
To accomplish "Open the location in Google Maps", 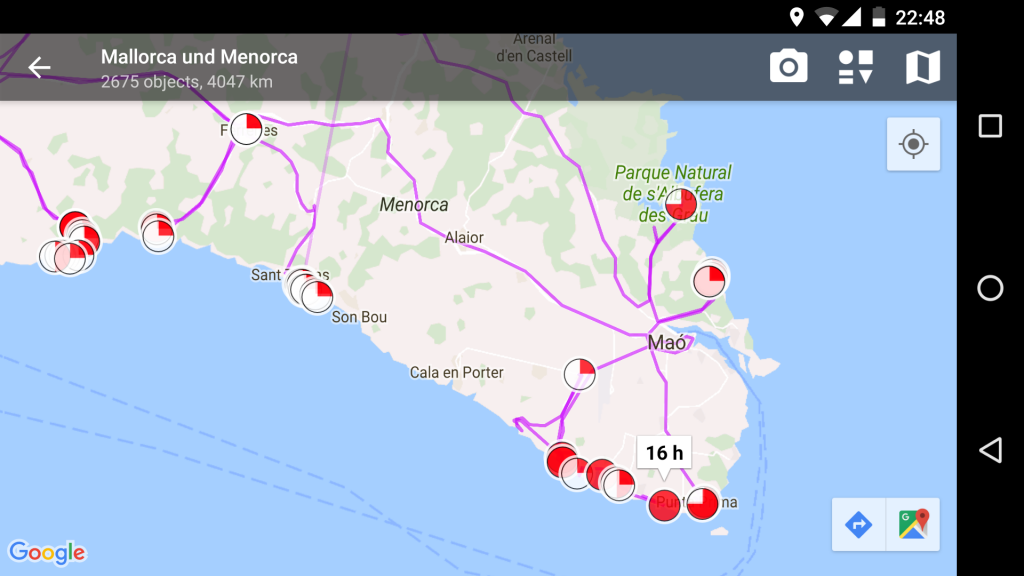I will pyautogui.click(x=913, y=524).
